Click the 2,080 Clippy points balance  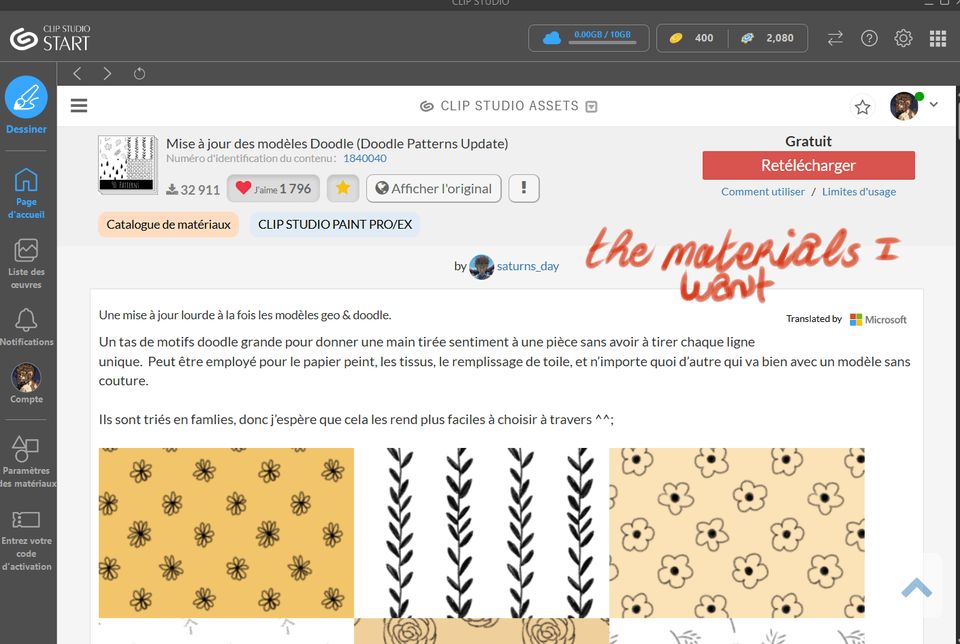coord(767,38)
